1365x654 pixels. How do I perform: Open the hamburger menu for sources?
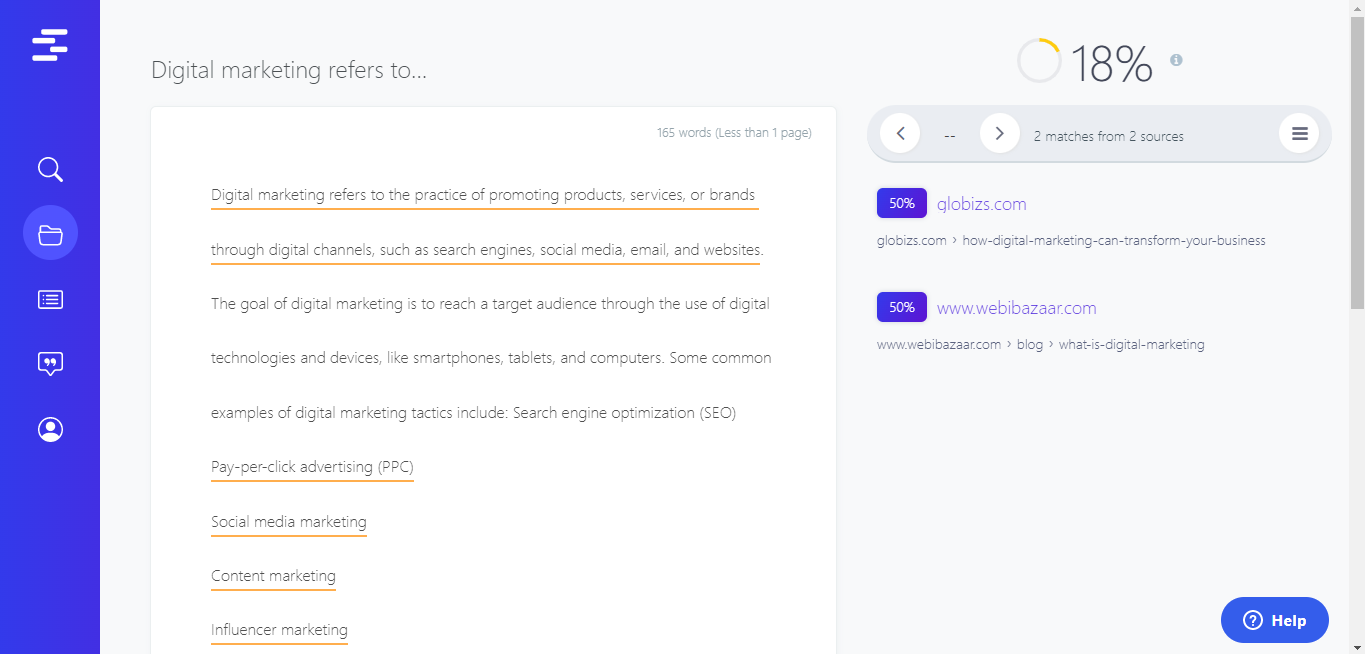[1299, 133]
